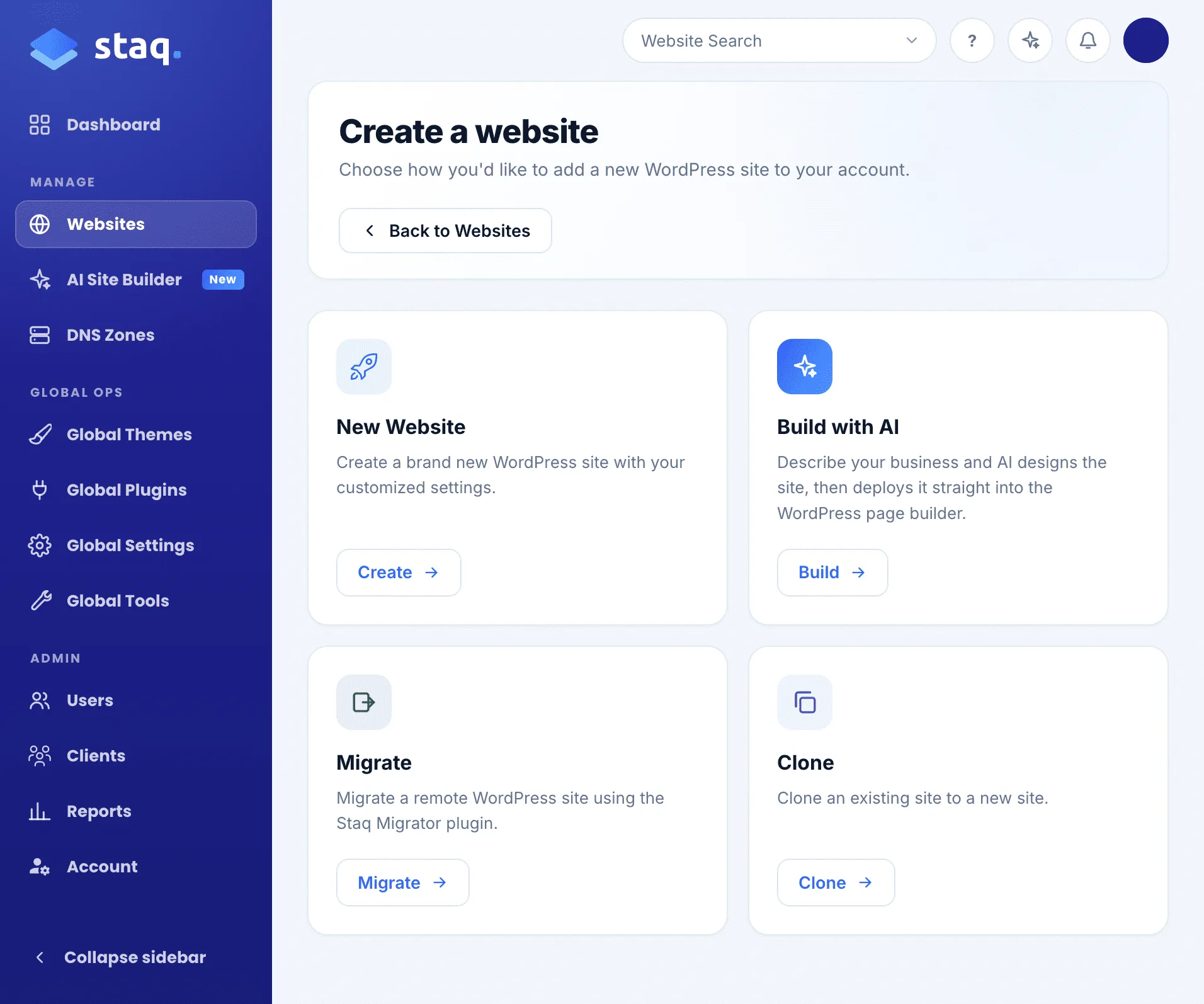Open the Website Search dropdown
1204x1004 pixels.
click(779, 41)
